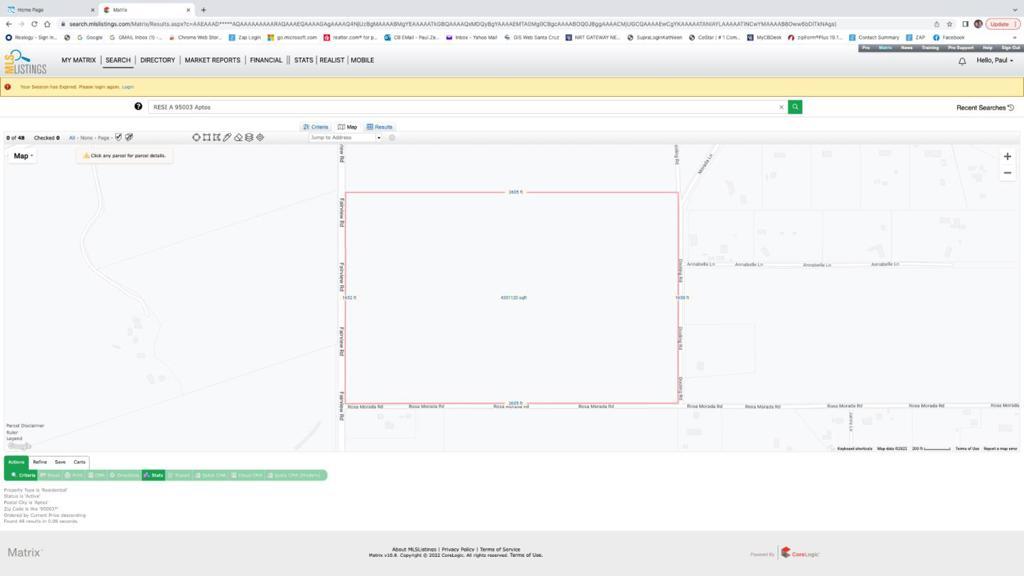1024x576 pixels.
Task: Open the Map type dropdown
Action: pyautogui.click(x=22, y=156)
